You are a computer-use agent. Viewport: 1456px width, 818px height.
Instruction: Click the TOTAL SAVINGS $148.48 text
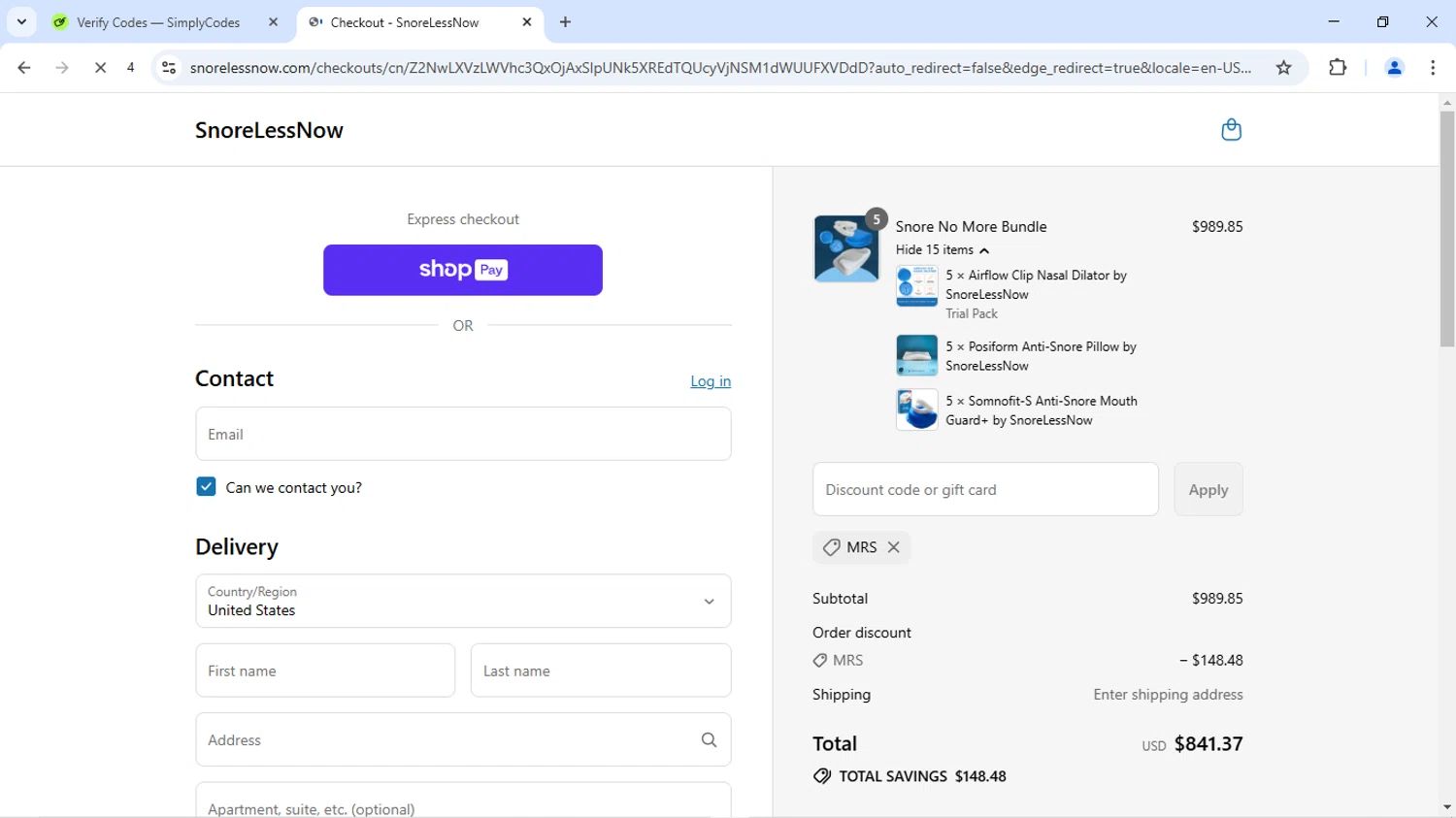click(922, 776)
